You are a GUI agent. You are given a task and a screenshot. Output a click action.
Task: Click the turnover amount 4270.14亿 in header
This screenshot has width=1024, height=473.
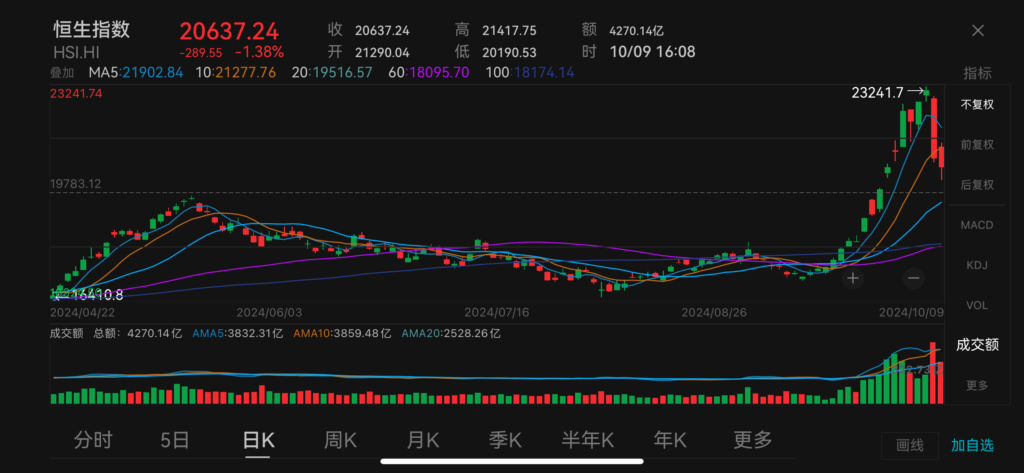pyautogui.click(x=636, y=31)
